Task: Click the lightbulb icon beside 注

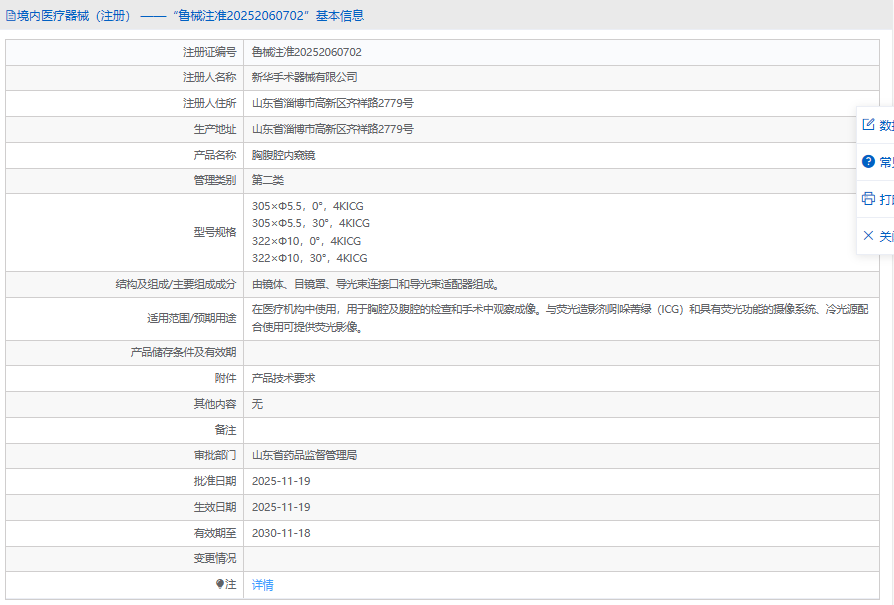Action: pos(220,584)
